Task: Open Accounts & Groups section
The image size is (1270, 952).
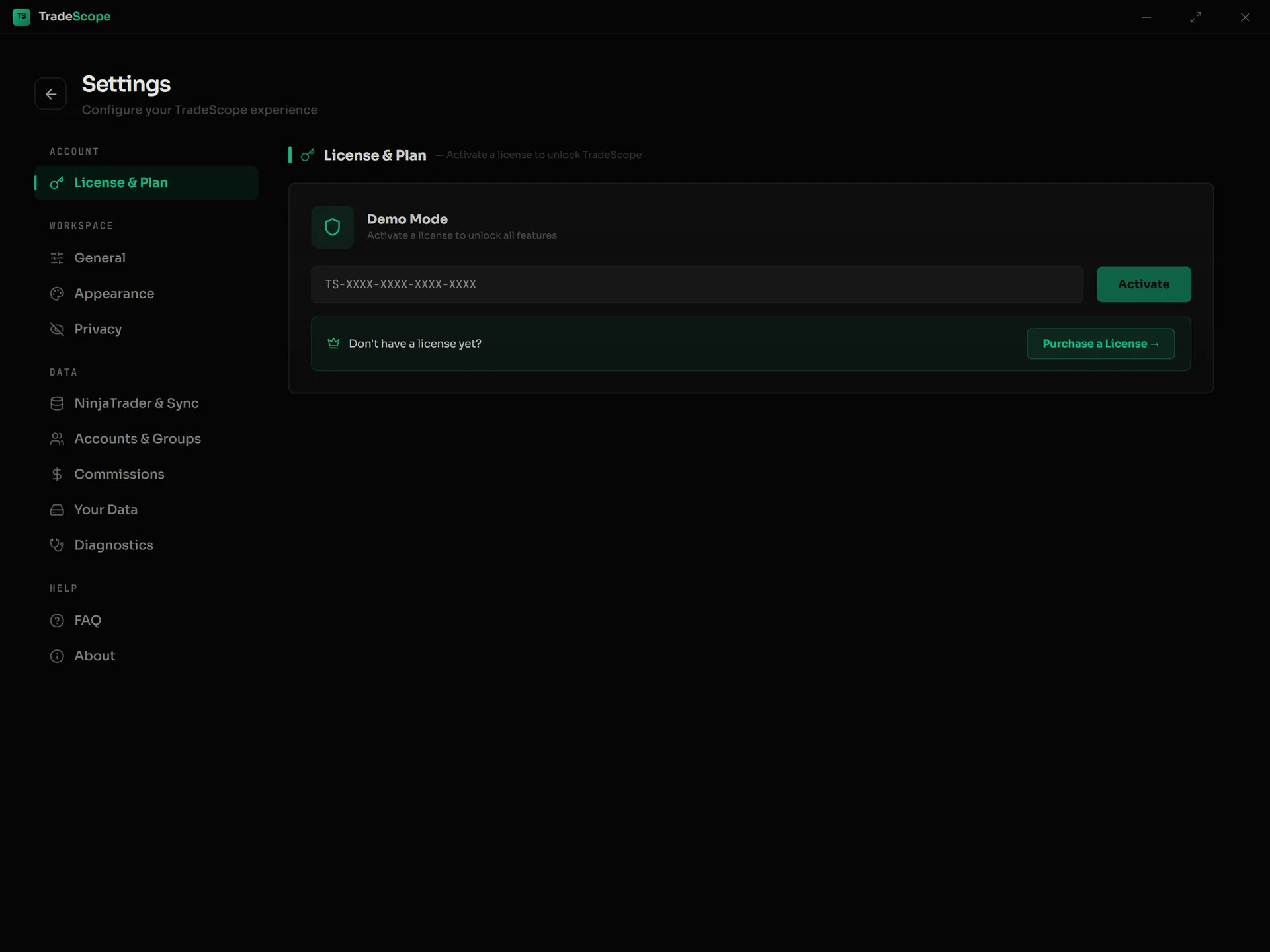Action: (x=146, y=439)
